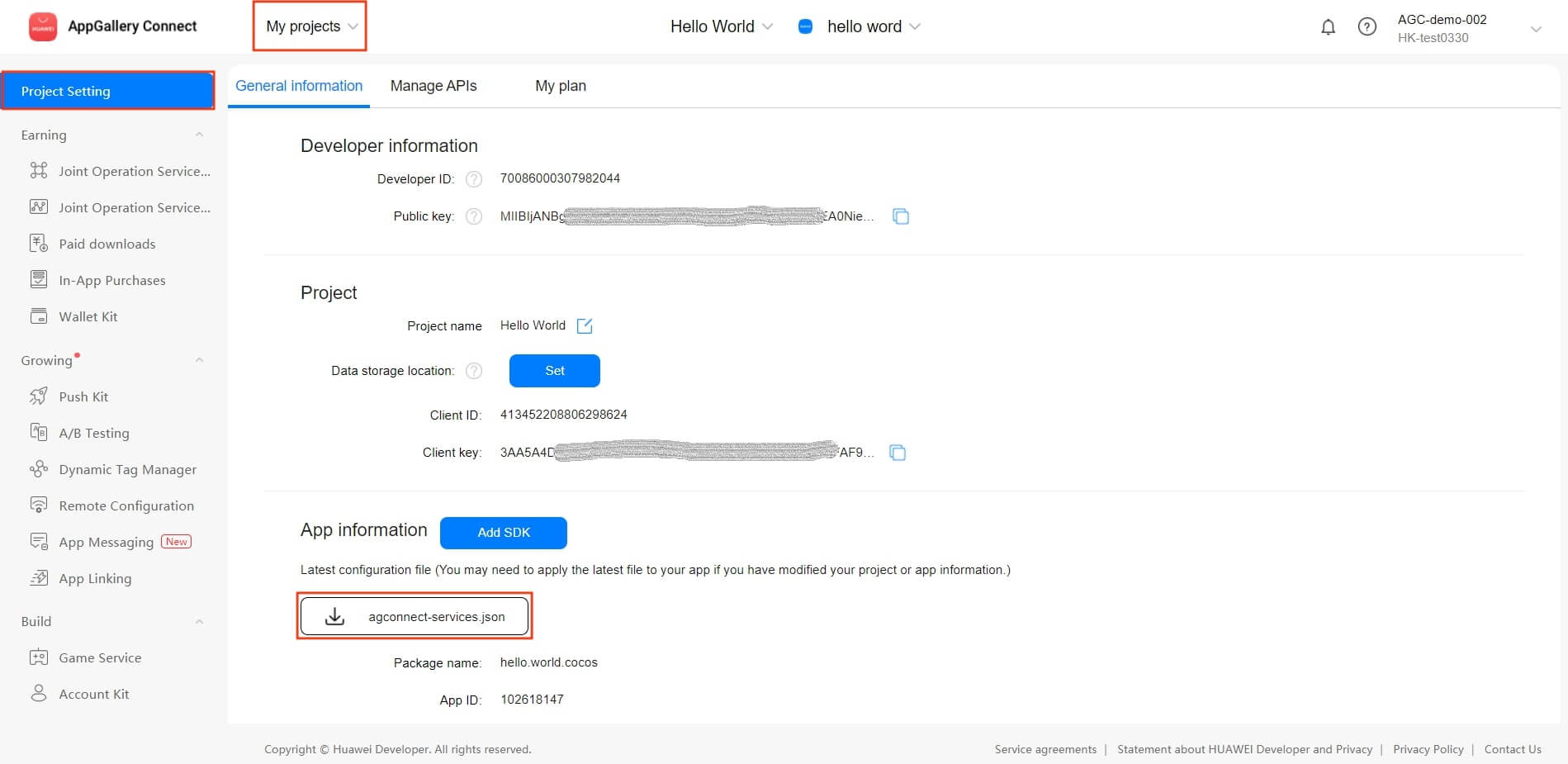The width and height of the screenshot is (1568, 764).
Task: Switch to the Manage APIs tab
Action: [433, 86]
